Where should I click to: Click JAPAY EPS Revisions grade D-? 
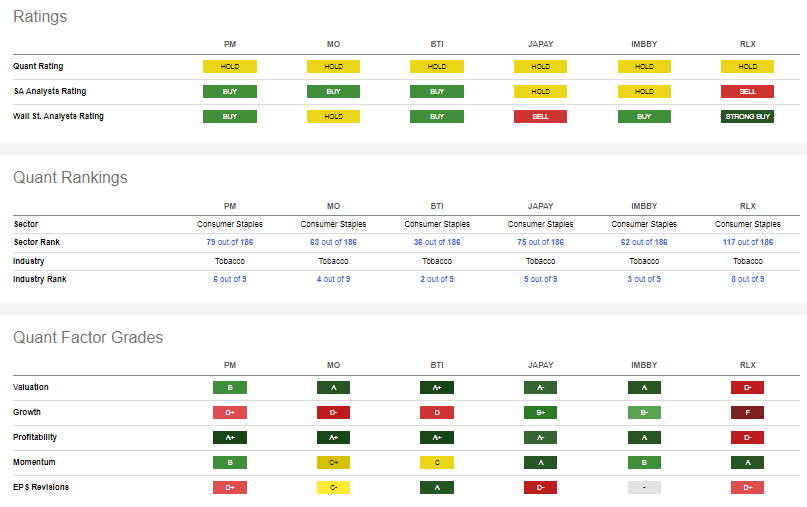(x=540, y=487)
